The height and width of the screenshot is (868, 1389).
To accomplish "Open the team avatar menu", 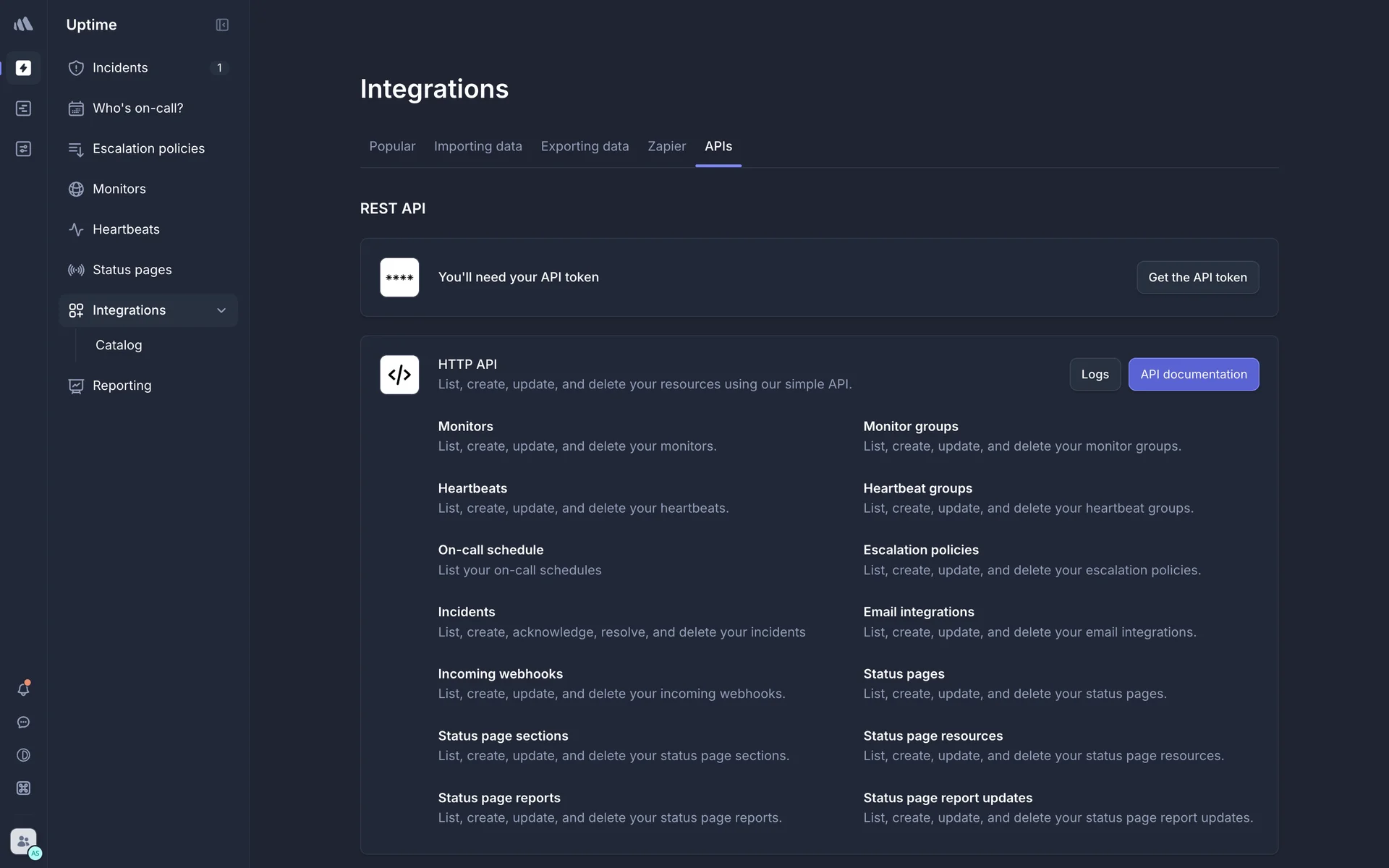I will [24, 842].
